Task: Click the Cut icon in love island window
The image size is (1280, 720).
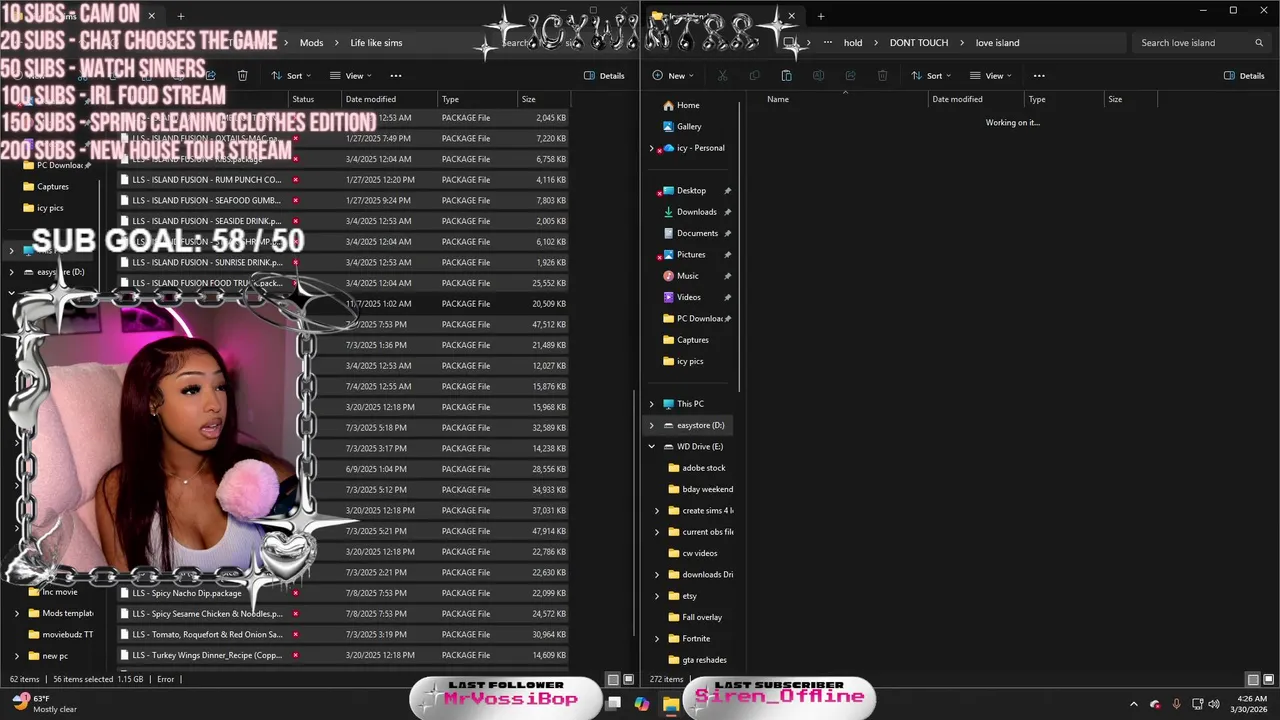Action: (722, 76)
